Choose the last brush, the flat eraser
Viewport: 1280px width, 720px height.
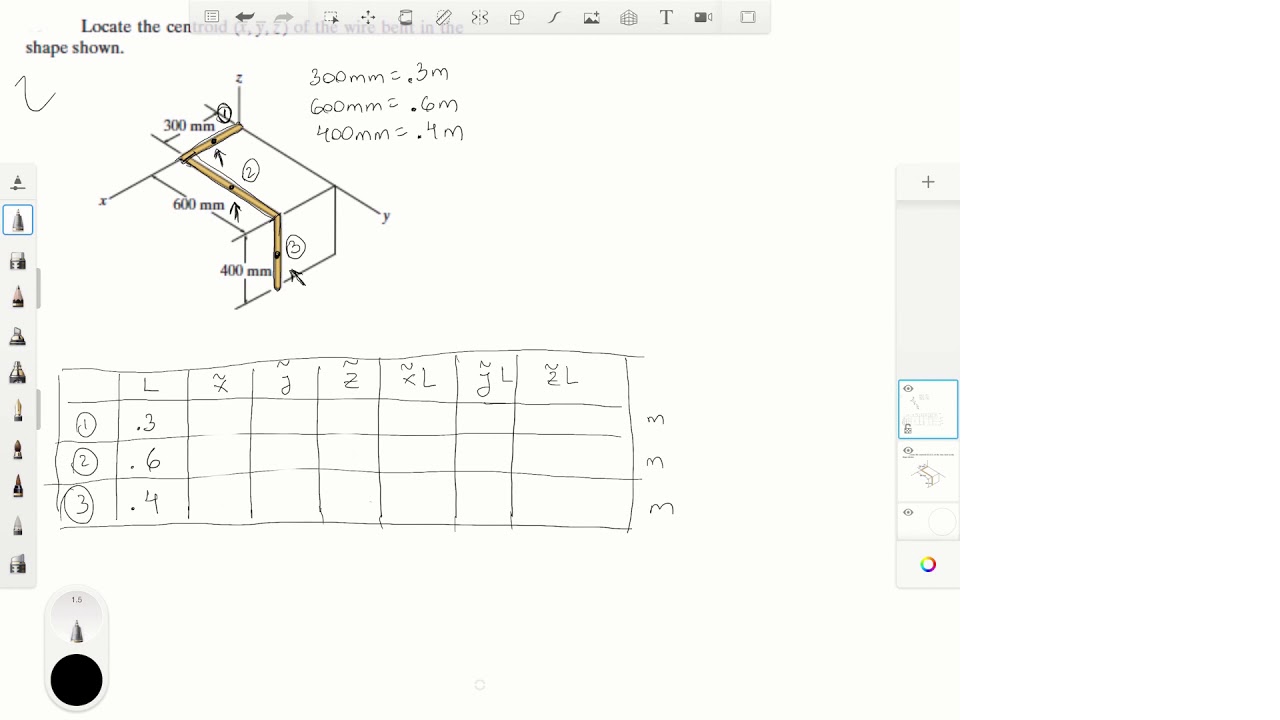18,564
